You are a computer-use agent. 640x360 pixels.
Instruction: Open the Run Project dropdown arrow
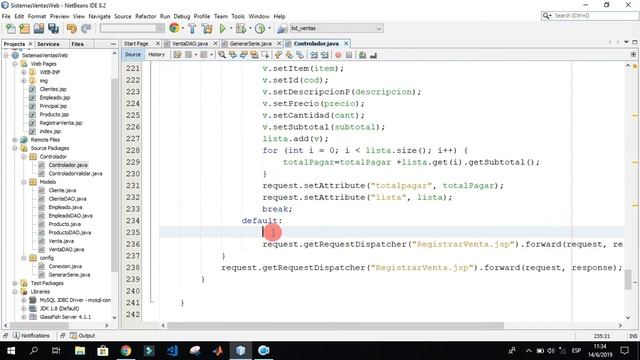pyautogui.click(x=231, y=29)
